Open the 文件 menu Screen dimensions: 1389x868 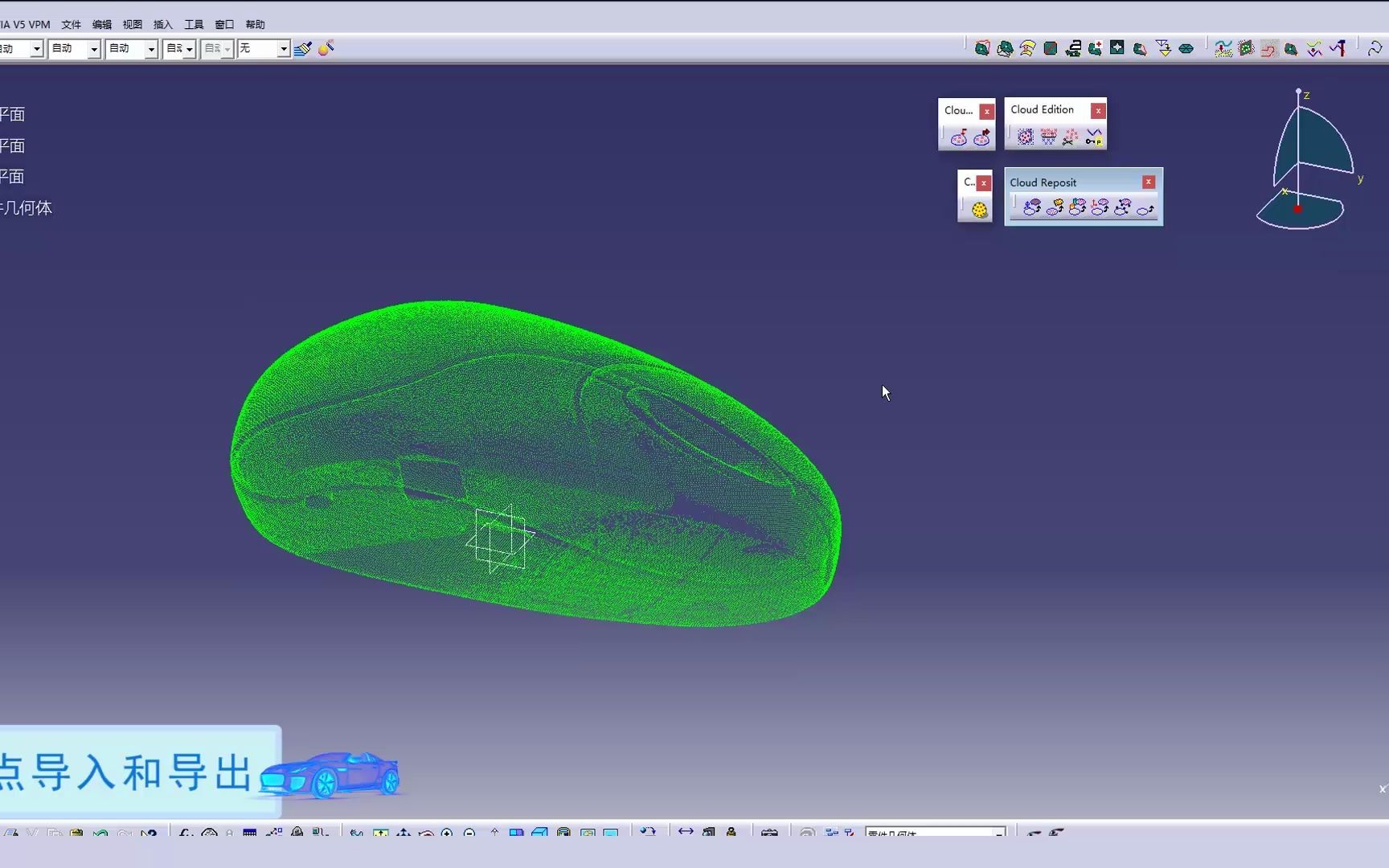click(72, 25)
